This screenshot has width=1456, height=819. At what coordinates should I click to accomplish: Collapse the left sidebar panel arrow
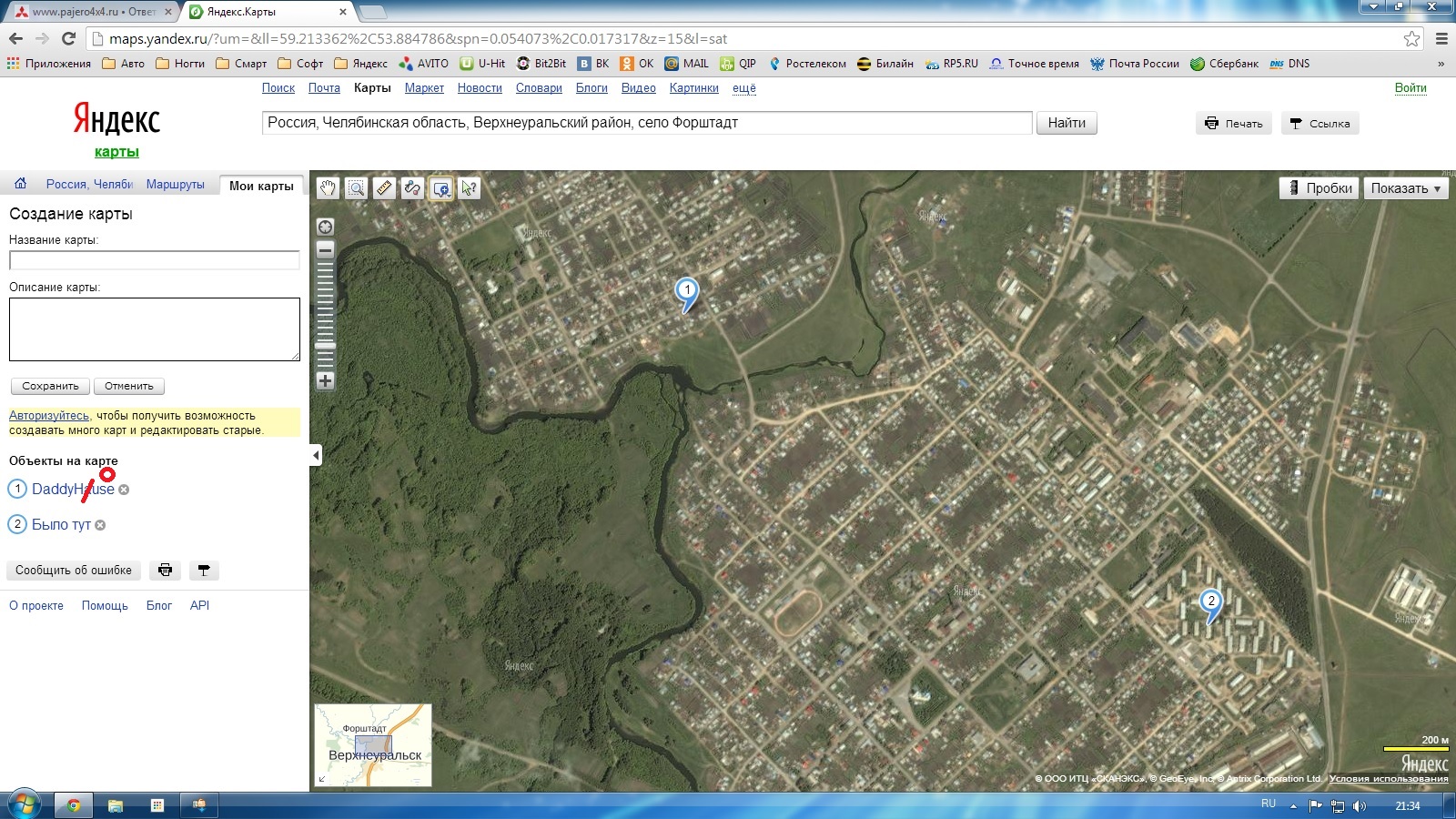[x=316, y=455]
